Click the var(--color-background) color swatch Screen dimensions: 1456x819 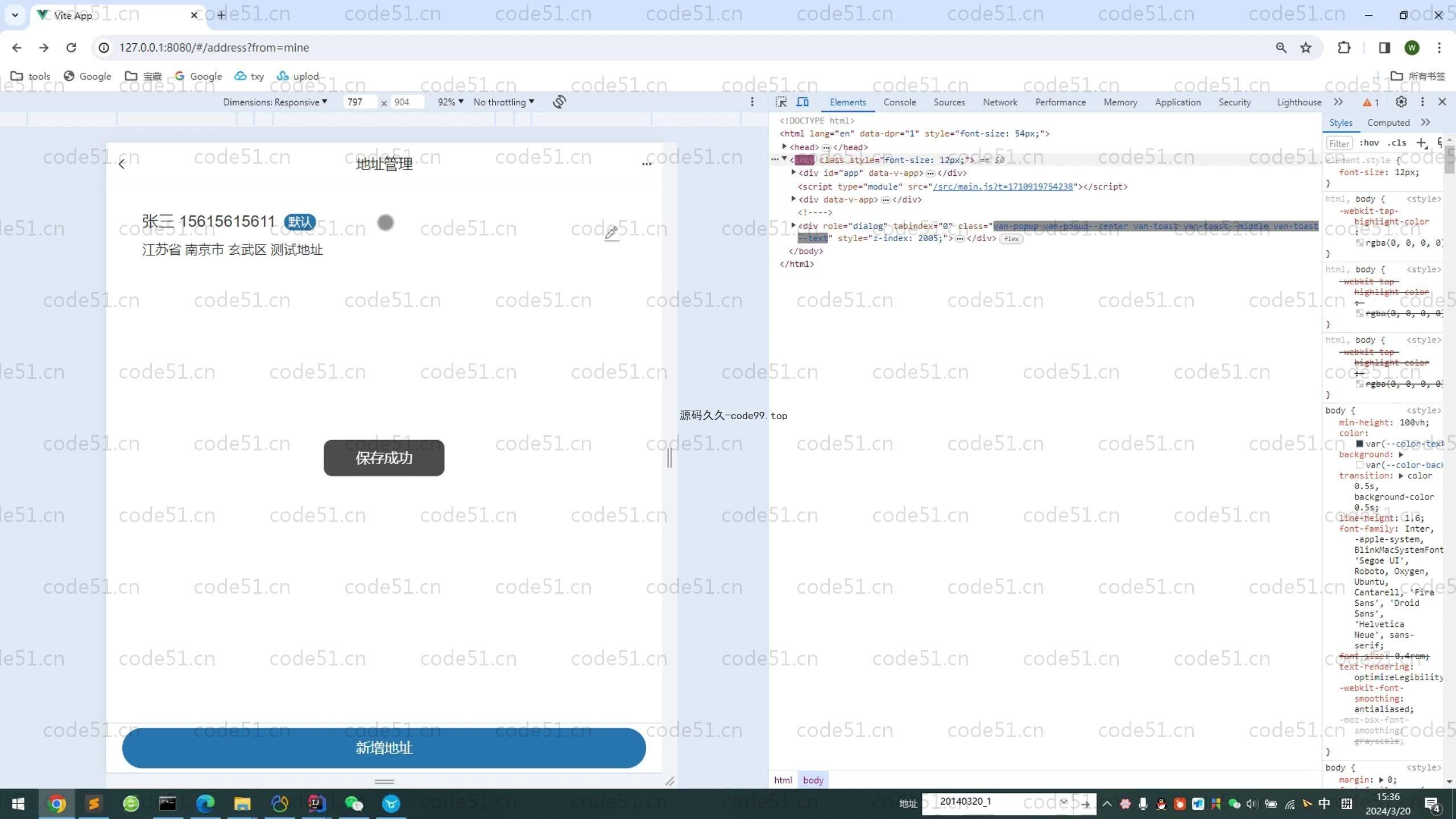(x=1359, y=465)
